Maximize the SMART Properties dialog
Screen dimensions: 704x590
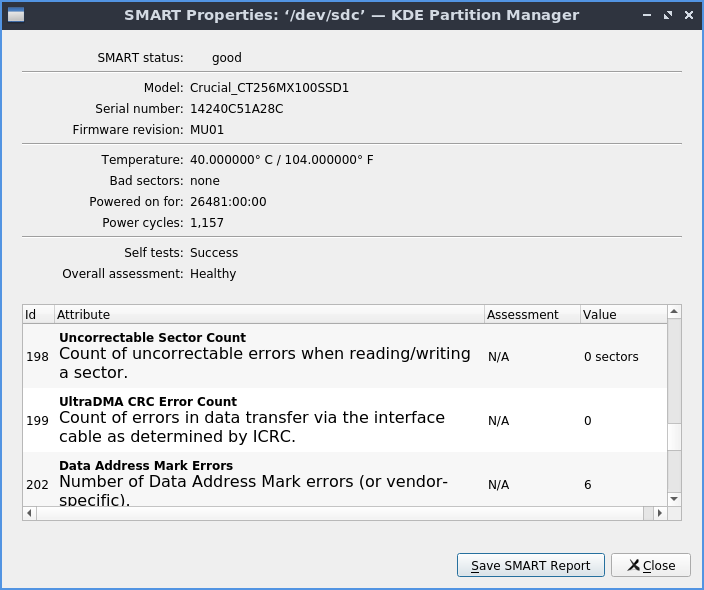point(667,15)
